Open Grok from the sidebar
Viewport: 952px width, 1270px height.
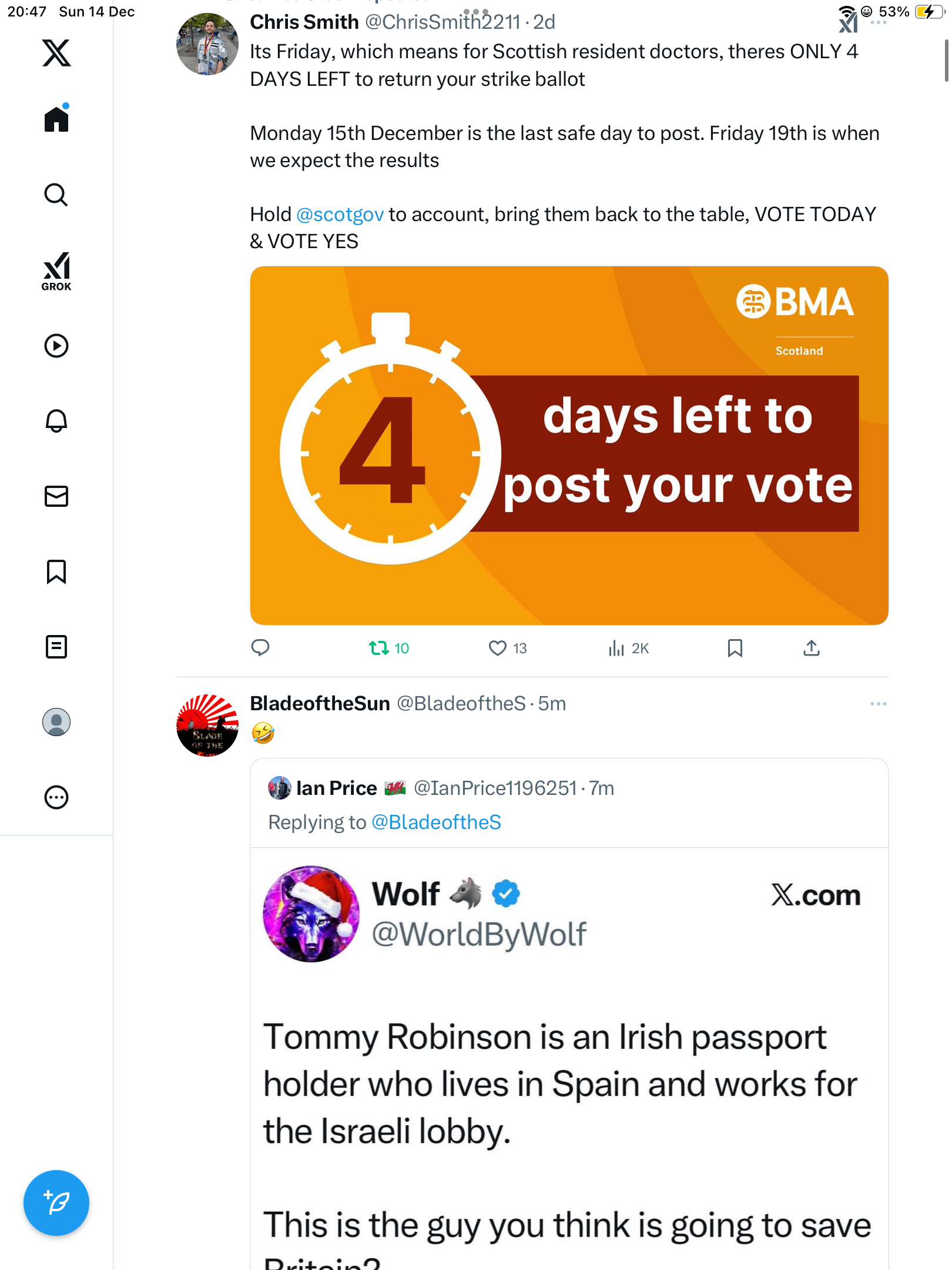pos(56,271)
